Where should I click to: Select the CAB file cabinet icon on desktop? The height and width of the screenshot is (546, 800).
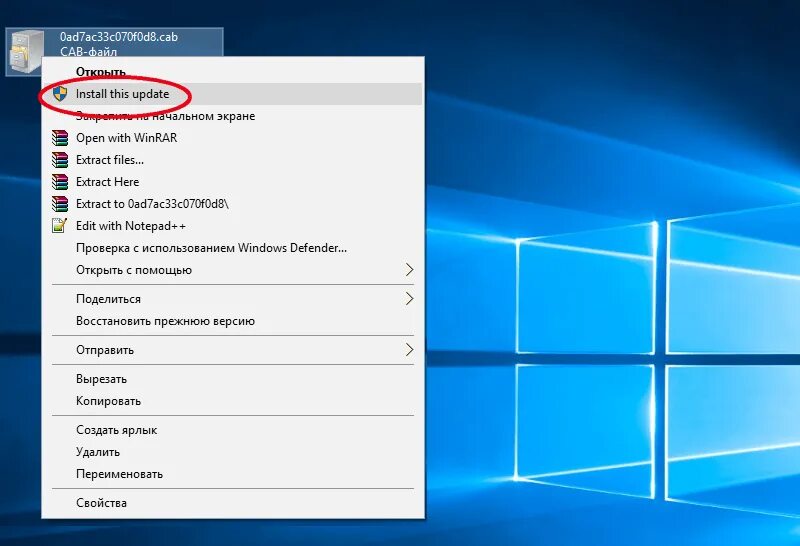[x=26, y=52]
